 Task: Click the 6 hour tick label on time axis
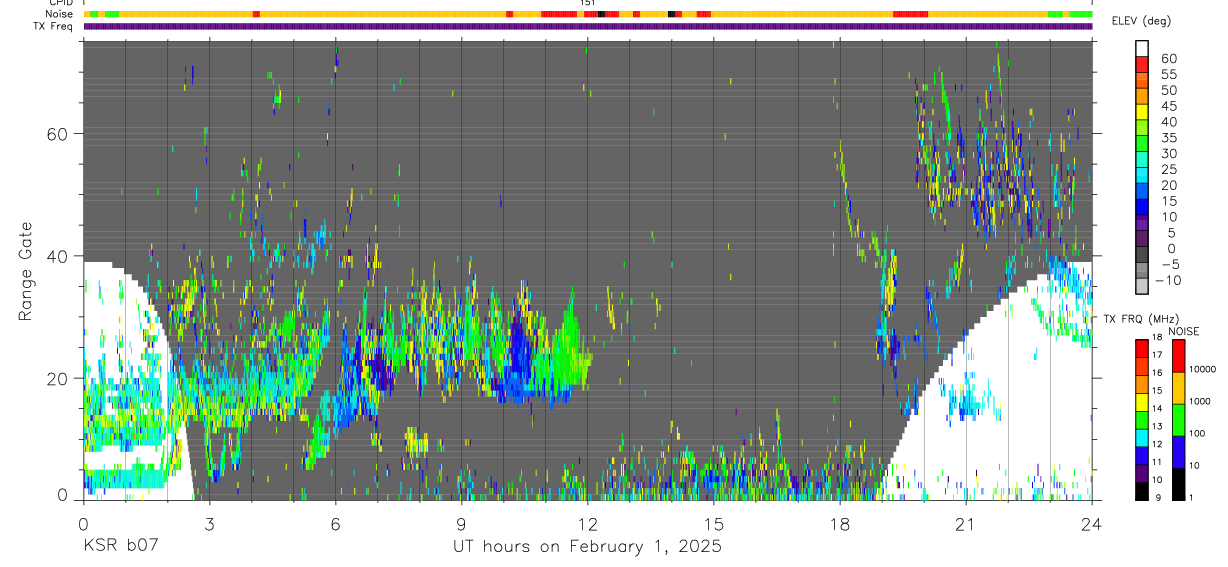(335, 523)
